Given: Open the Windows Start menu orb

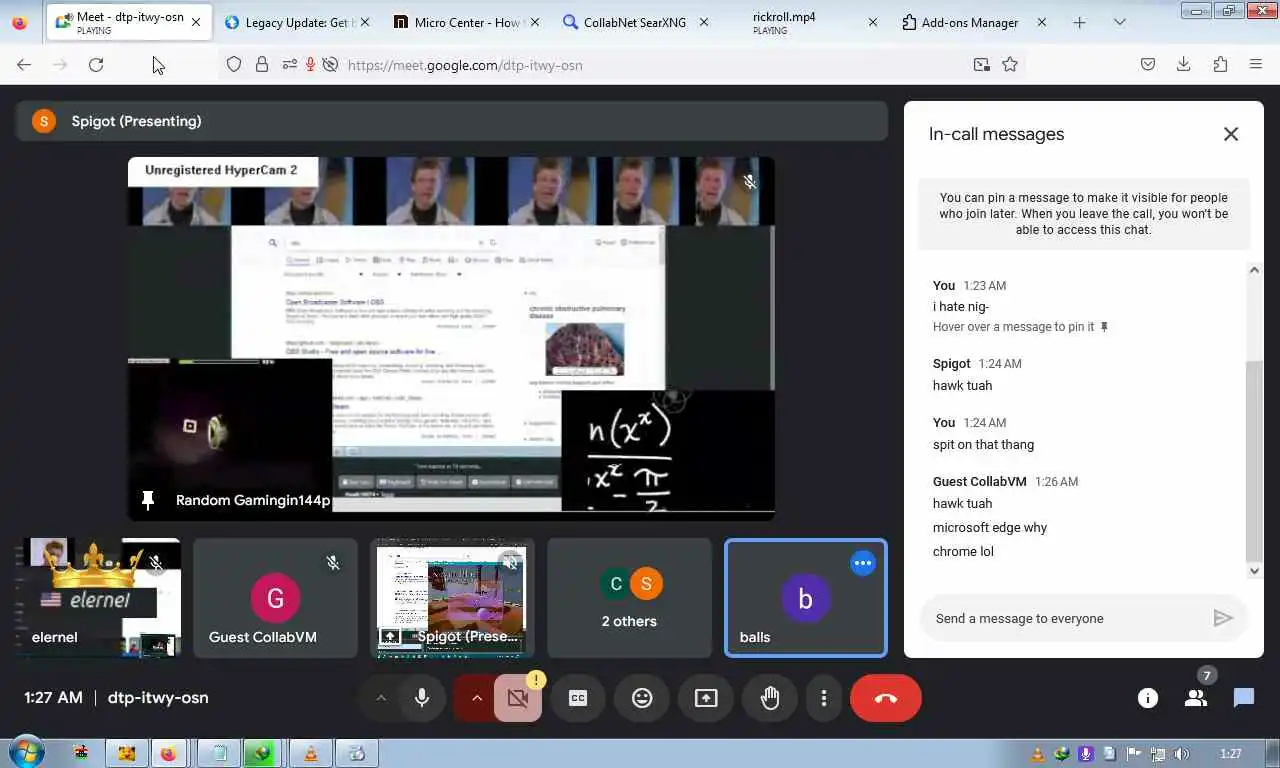Looking at the screenshot, I should (25, 753).
